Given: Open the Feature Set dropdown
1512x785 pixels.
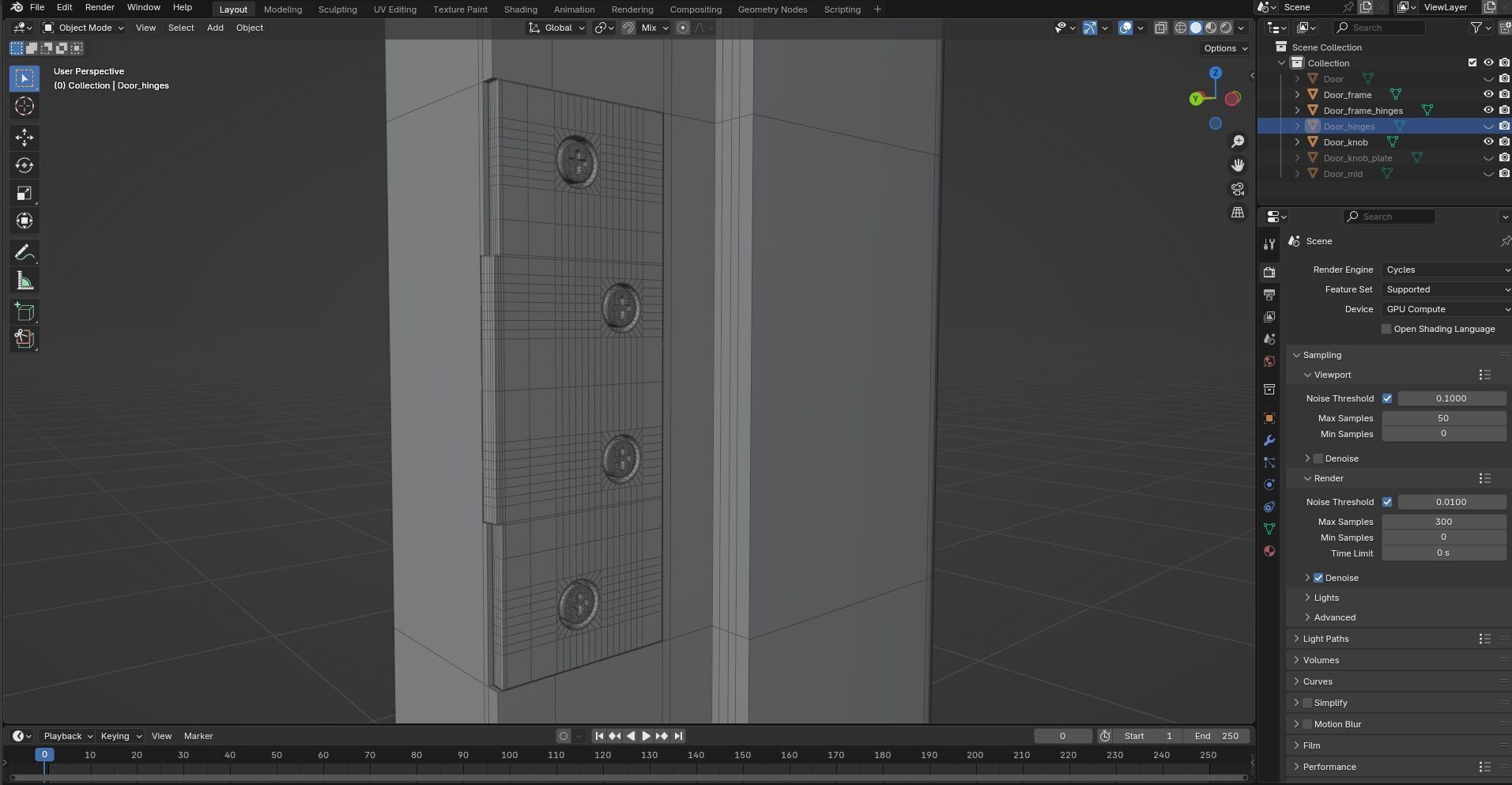Looking at the screenshot, I should pyautogui.click(x=1446, y=289).
